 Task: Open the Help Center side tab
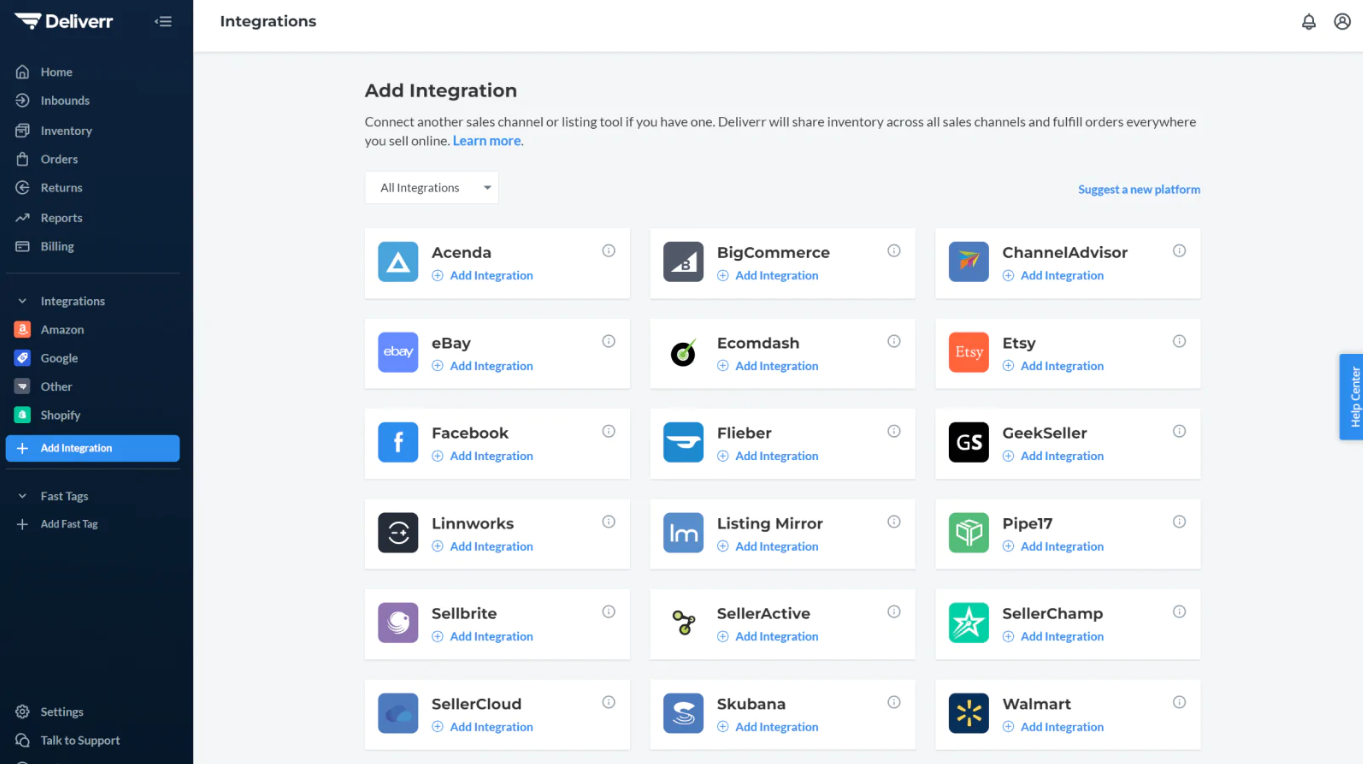[1351, 397]
